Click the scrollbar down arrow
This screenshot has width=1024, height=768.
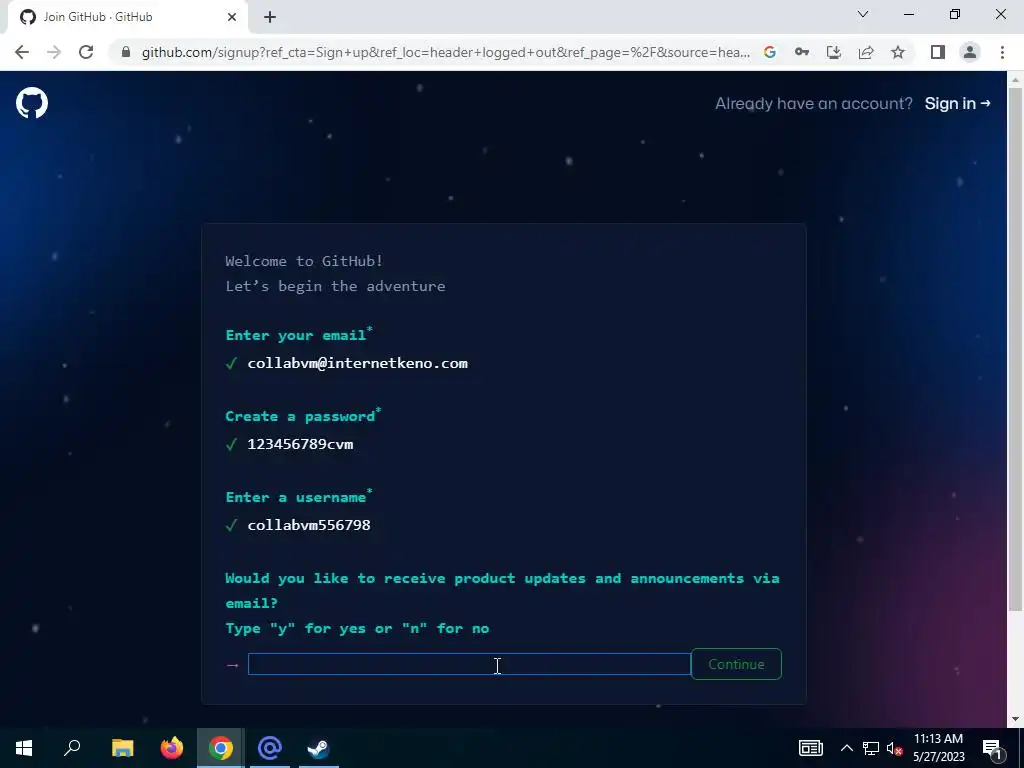[x=1015, y=720]
